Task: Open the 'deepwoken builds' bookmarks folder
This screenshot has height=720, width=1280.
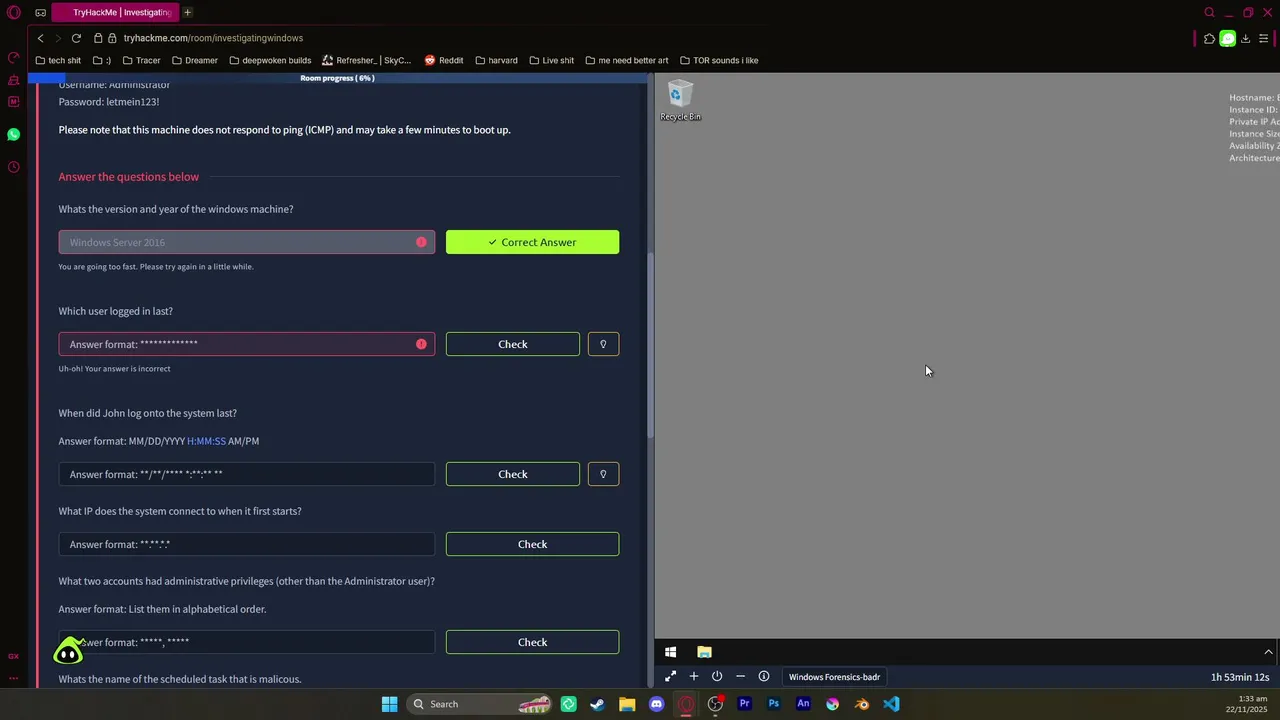Action: click(270, 60)
